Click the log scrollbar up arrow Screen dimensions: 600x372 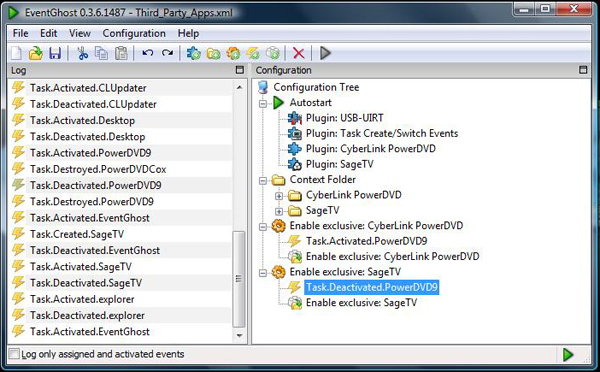coord(239,88)
